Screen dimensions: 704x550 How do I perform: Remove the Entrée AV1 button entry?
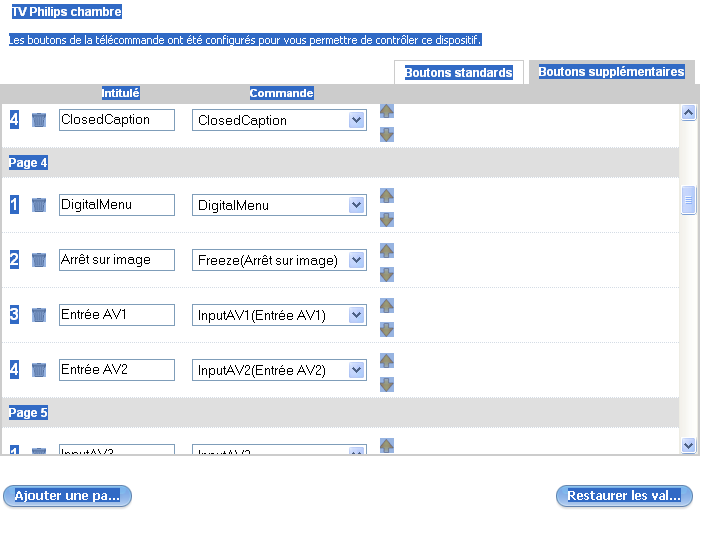39,315
